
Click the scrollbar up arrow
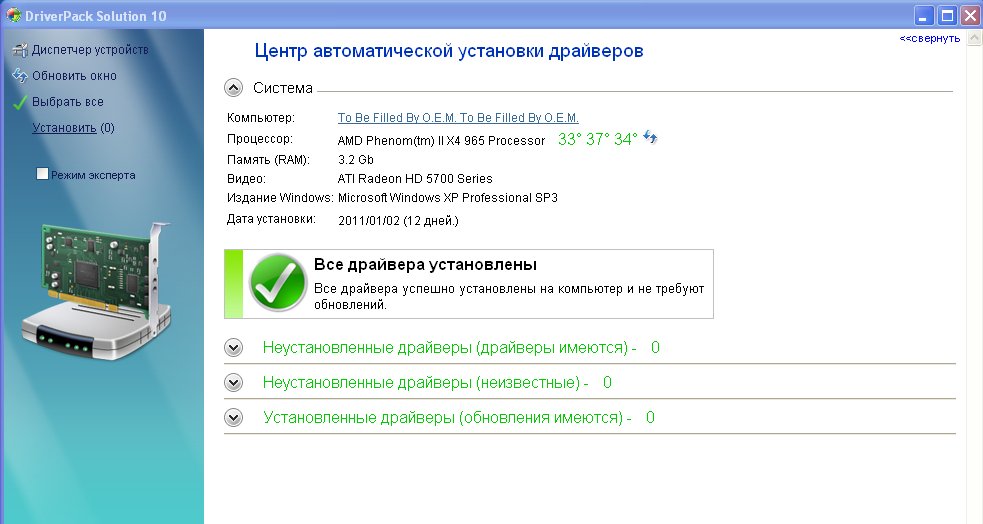pyautogui.click(x=975, y=38)
